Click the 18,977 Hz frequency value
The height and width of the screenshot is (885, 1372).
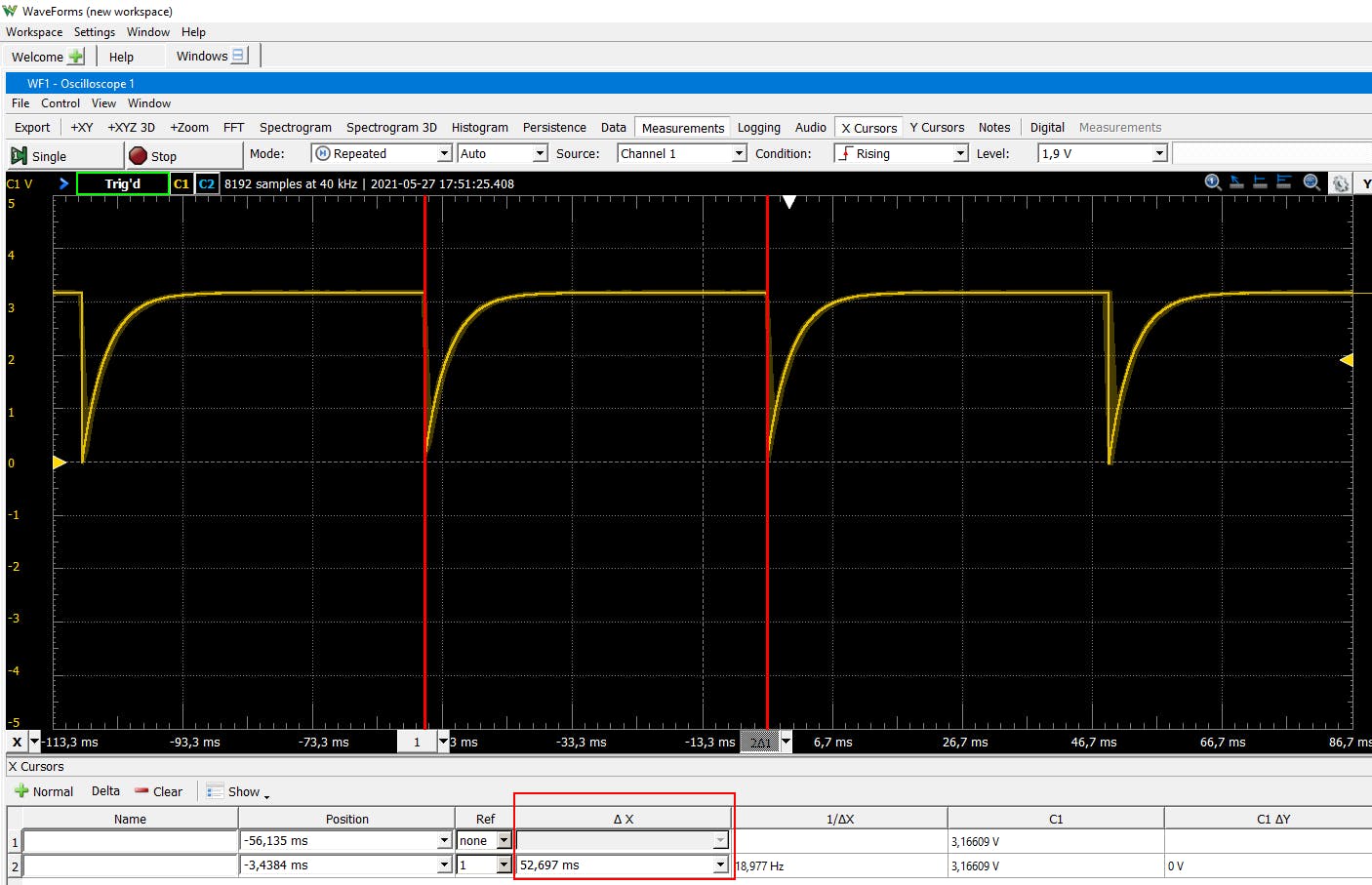click(x=760, y=866)
